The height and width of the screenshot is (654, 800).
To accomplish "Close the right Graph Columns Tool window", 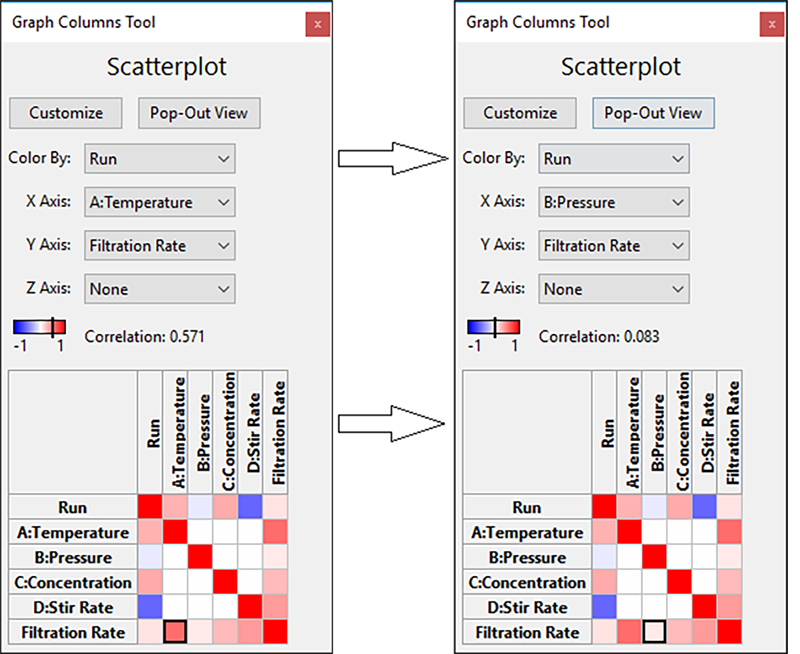I will [771, 24].
